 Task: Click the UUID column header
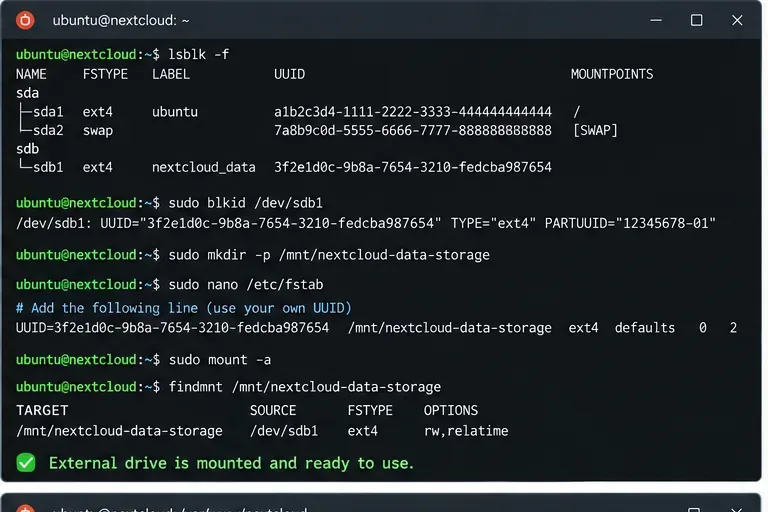point(289,74)
